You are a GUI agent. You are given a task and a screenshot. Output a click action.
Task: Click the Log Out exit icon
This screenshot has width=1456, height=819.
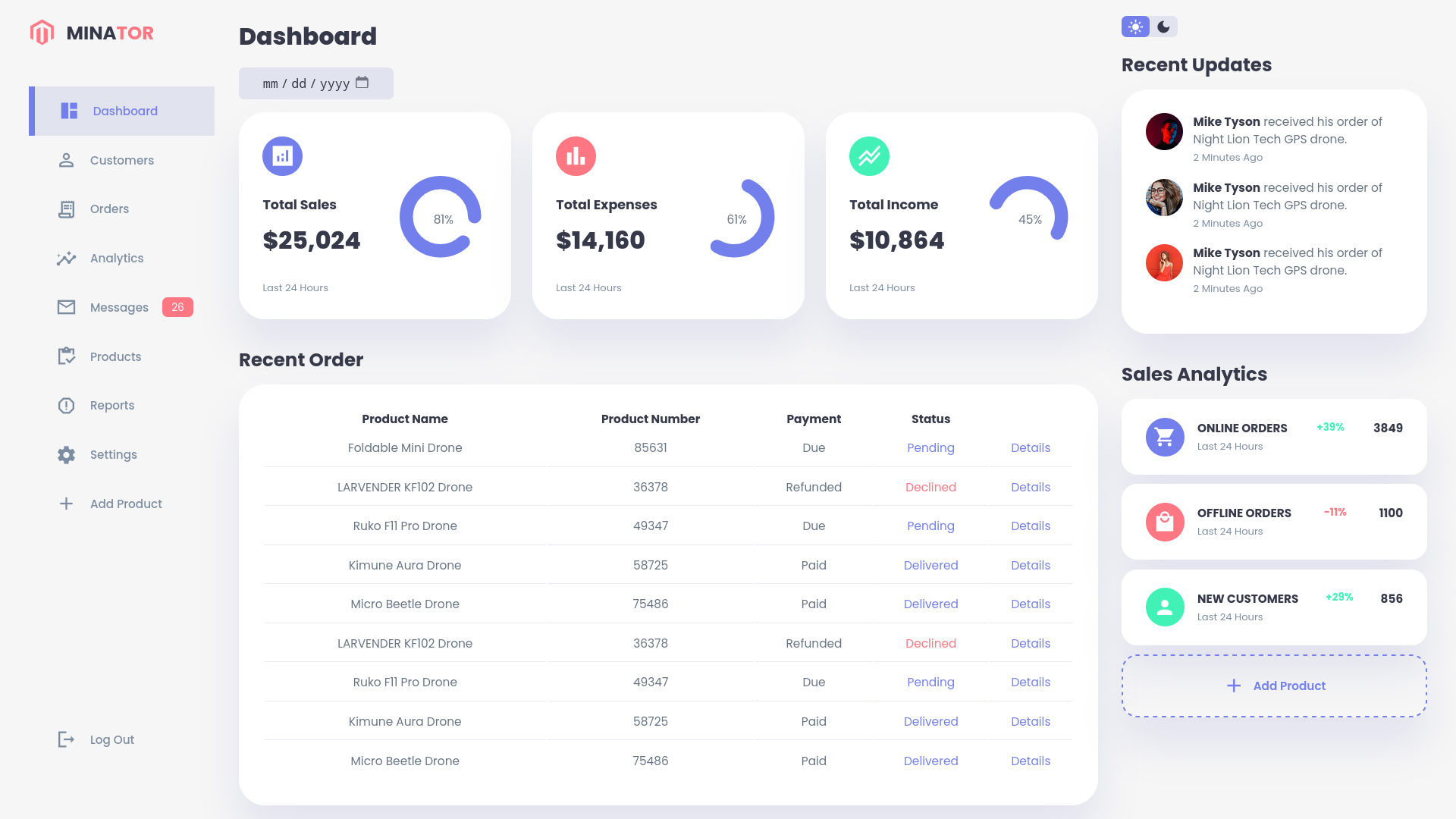tap(67, 739)
